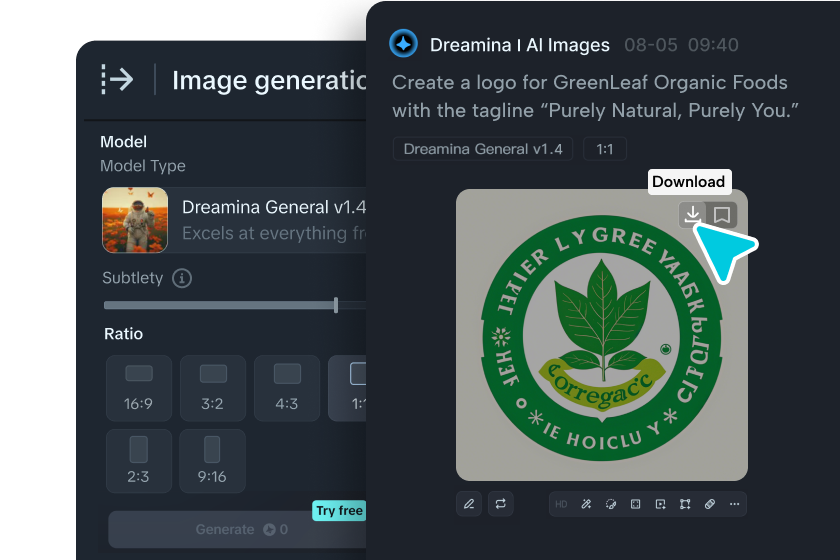840x560 pixels.
Task: Open the three-dot more options menu
Action: coord(734,504)
